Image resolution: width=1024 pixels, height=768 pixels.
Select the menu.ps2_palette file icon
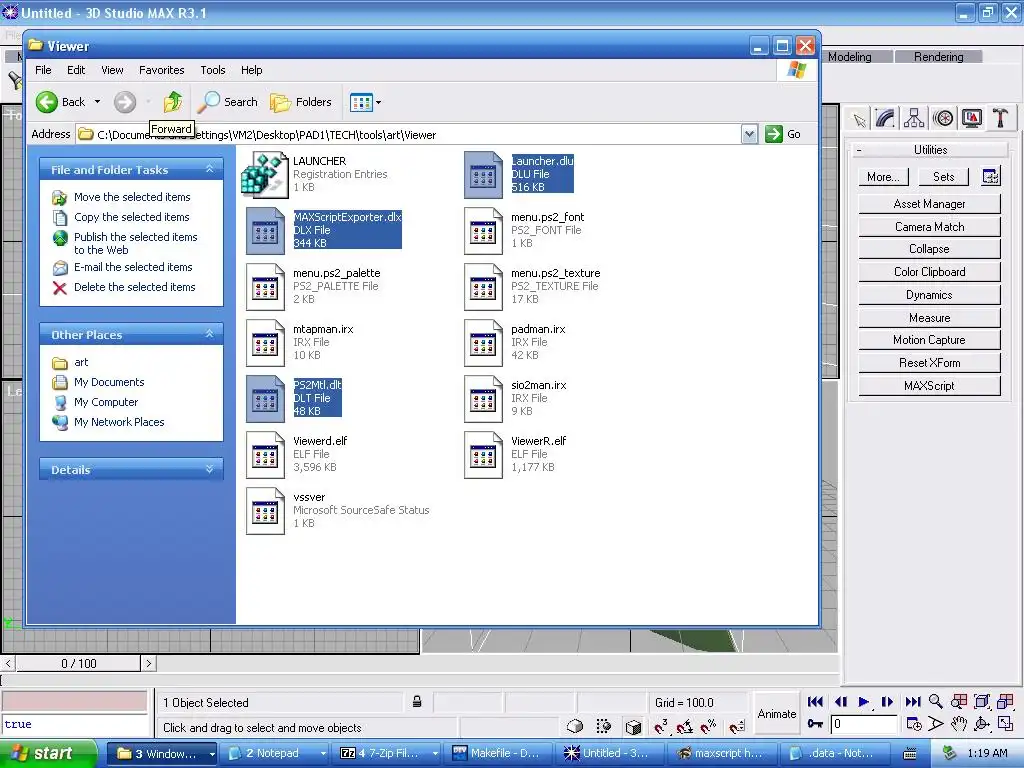(x=265, y=287)
